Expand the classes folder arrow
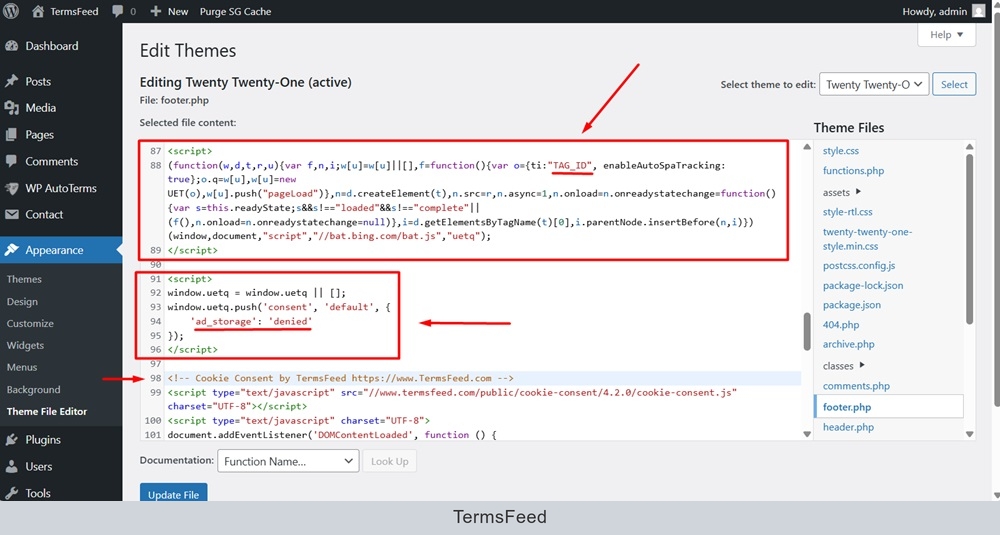The height and width of the screenshot is (535, 1000). [862, 365]
